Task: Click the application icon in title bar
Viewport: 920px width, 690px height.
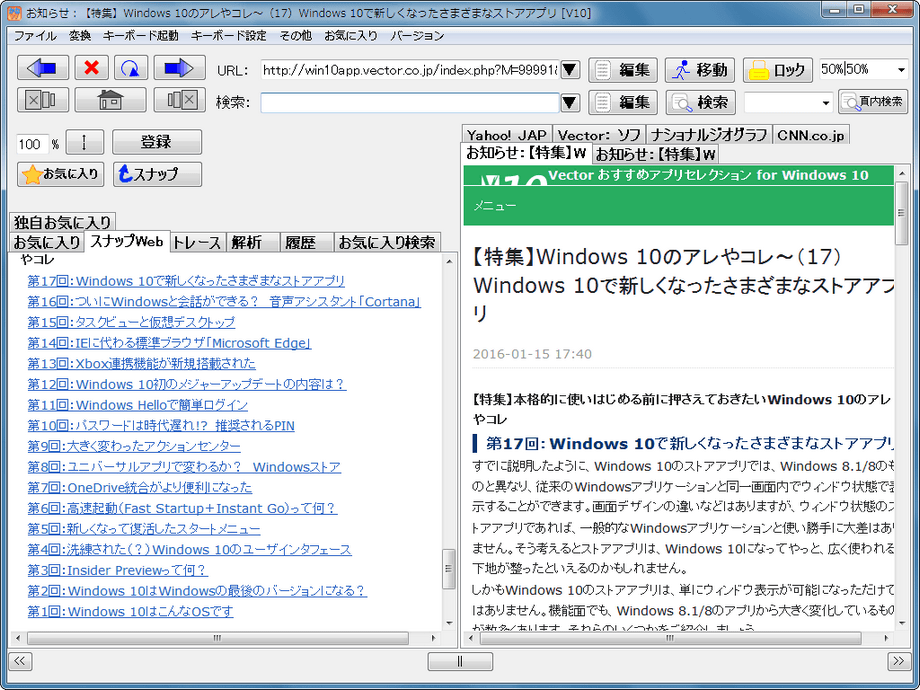Action: pos(13,12)
